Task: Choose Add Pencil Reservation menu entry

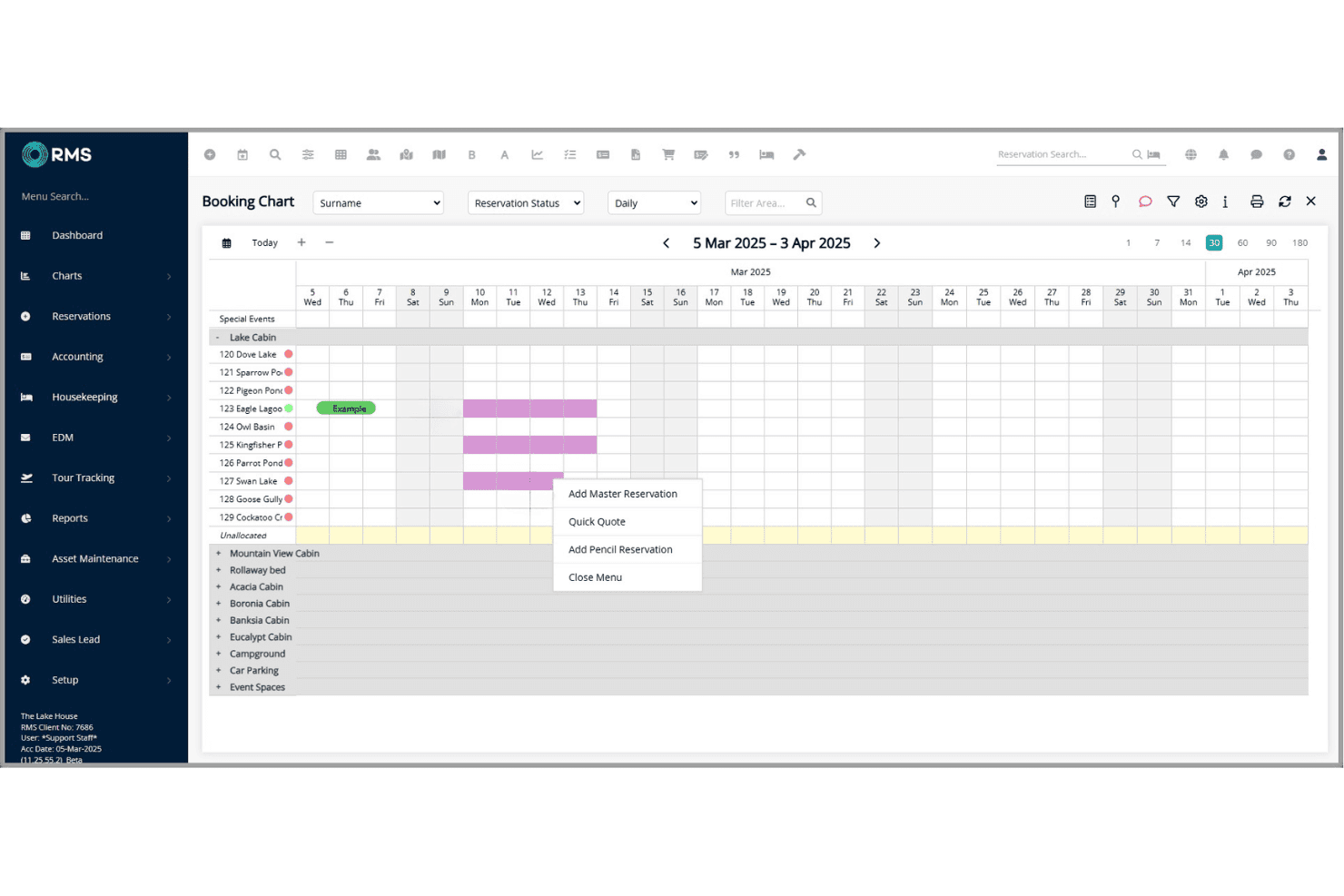Action: 628,550
